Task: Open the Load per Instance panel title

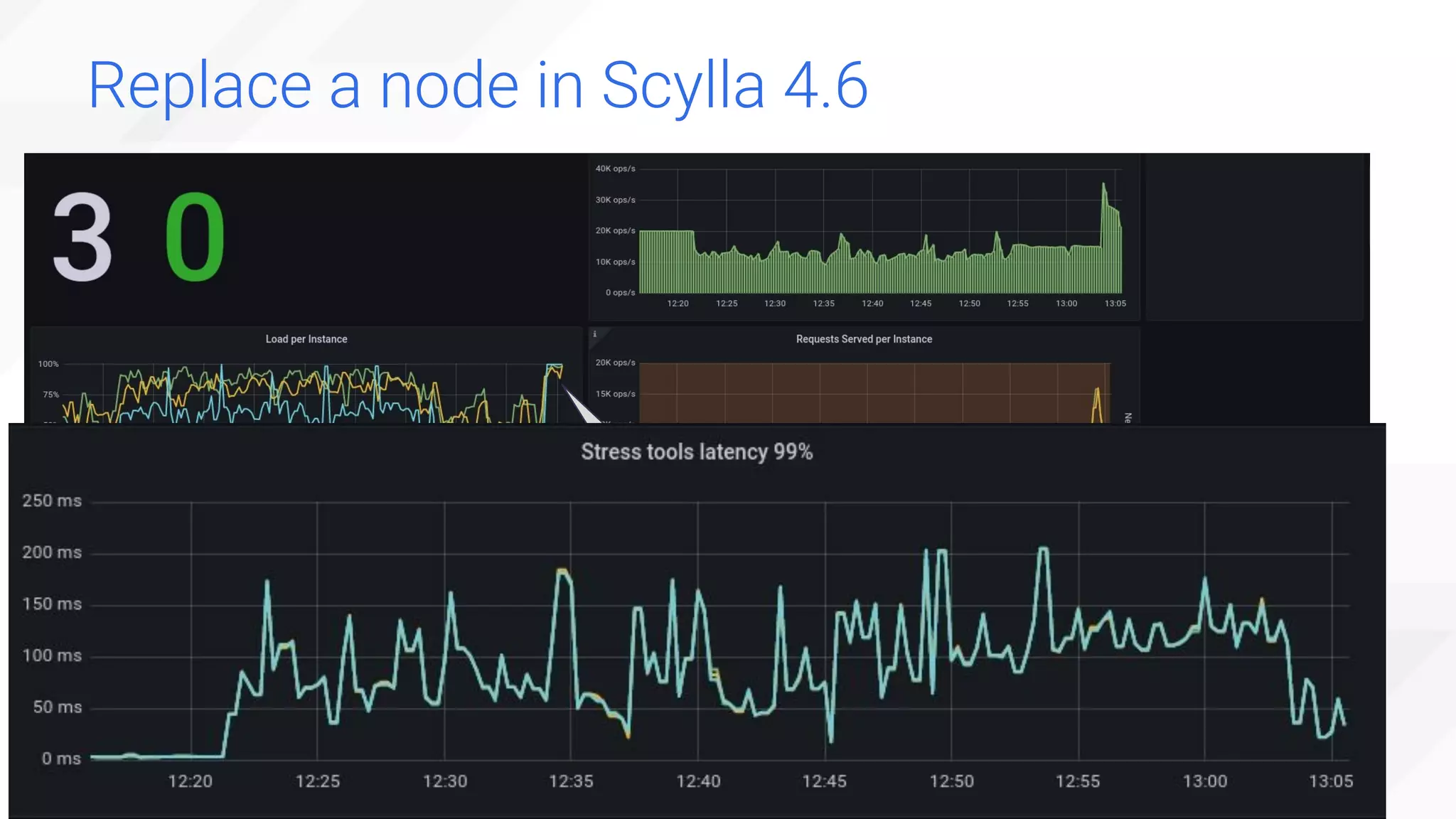Action: 306,339
